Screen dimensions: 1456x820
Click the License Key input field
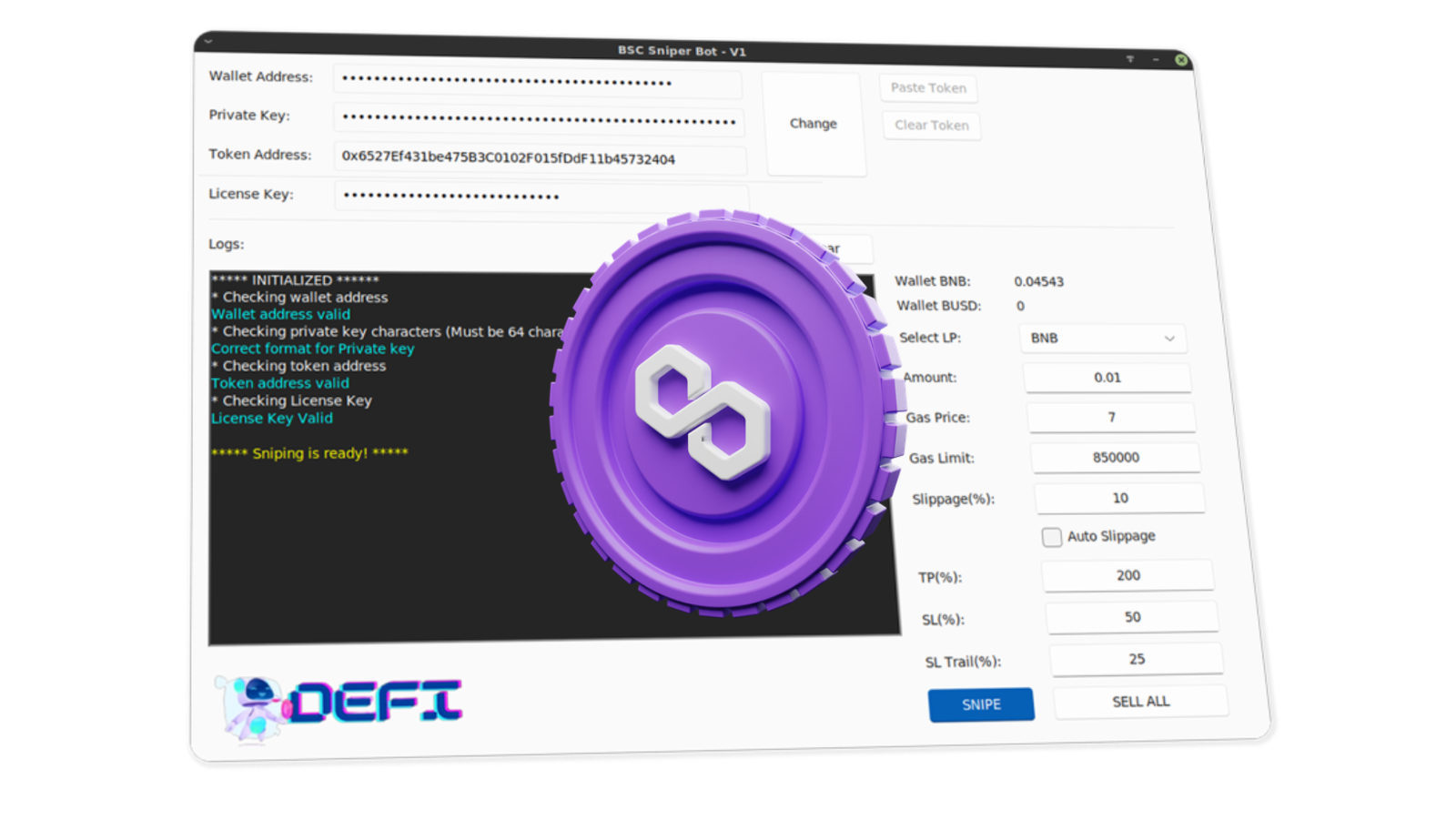tap(541, 197)
